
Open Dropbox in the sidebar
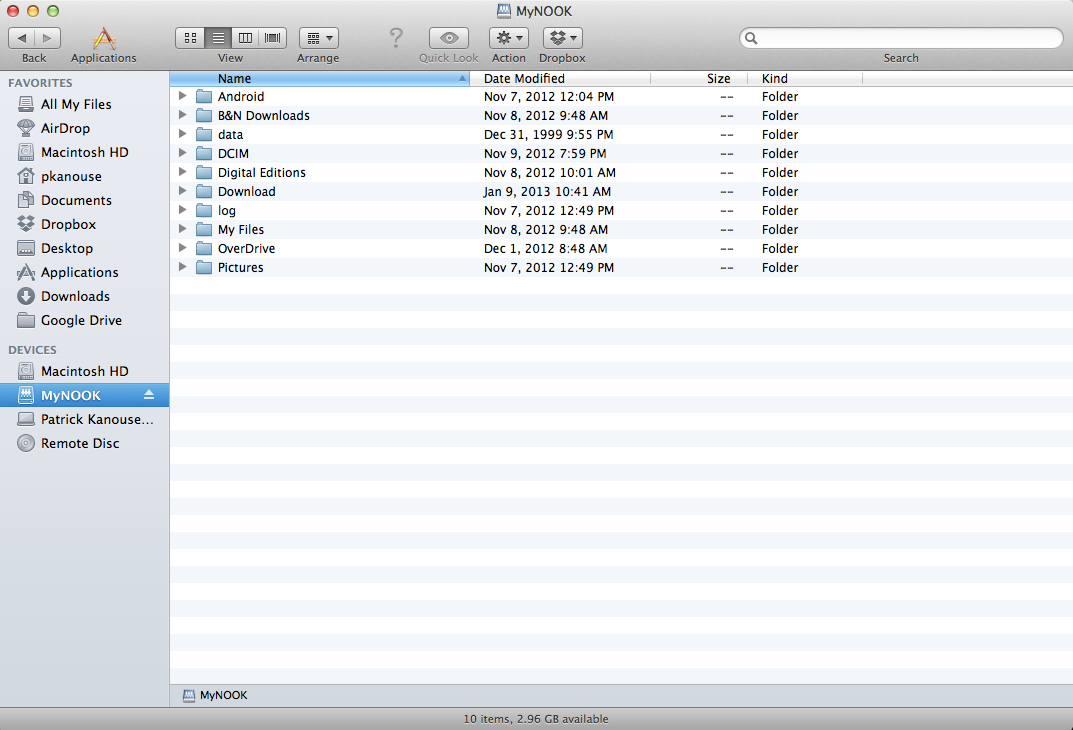point(85,224)
